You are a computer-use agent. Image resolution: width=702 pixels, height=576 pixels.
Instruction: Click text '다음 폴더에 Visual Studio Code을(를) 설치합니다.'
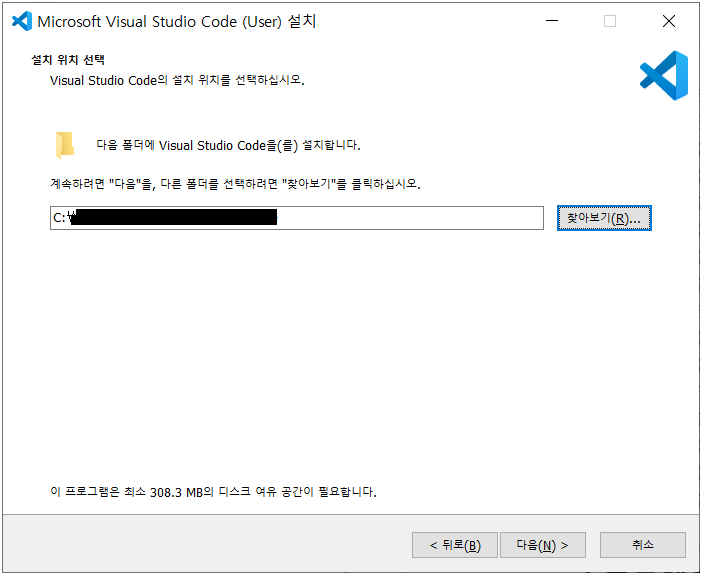click(x=228, y=145)
